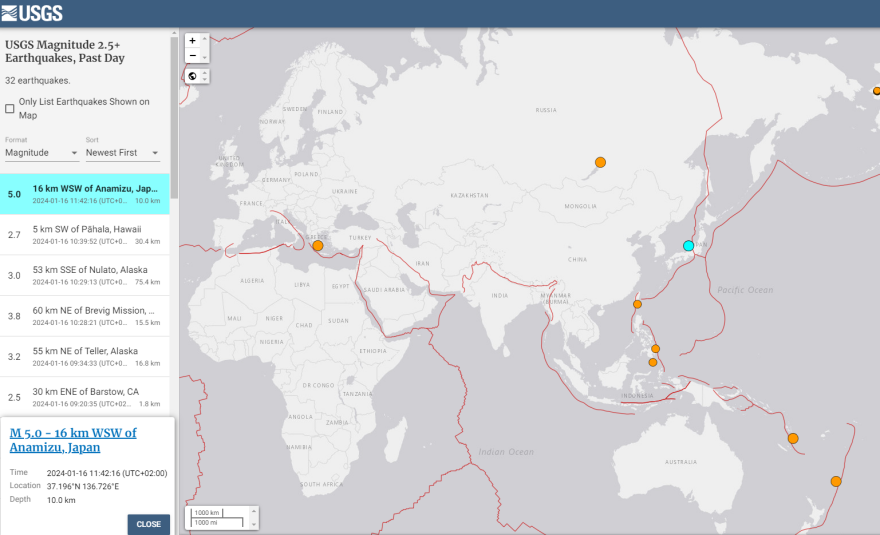This screenshot has width=880, height=535.
Task: Select the 55 km NE of Teller, Alaska entry
Action: click(x=85, y=356)
